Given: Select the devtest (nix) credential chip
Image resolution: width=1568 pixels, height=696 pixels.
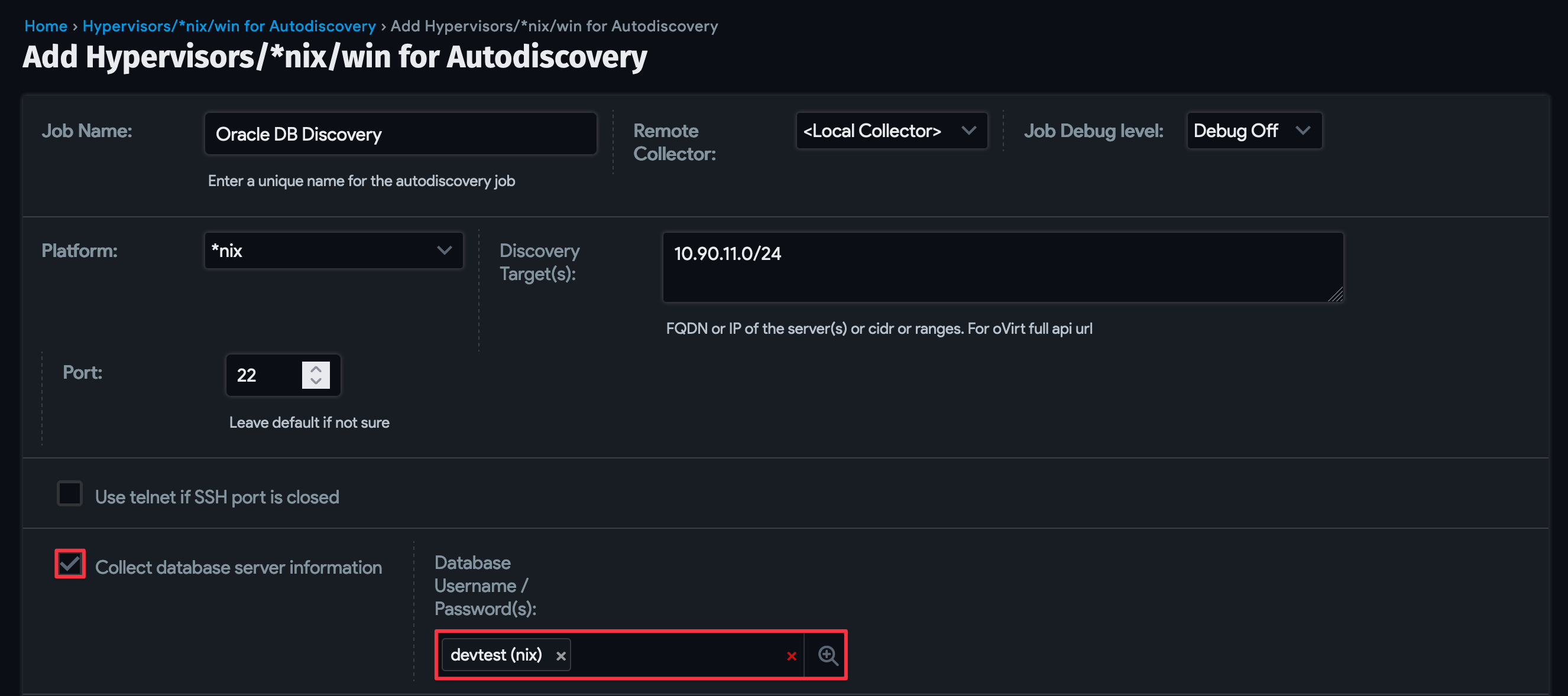Looking at the screenshot, I should pos(496,655).
